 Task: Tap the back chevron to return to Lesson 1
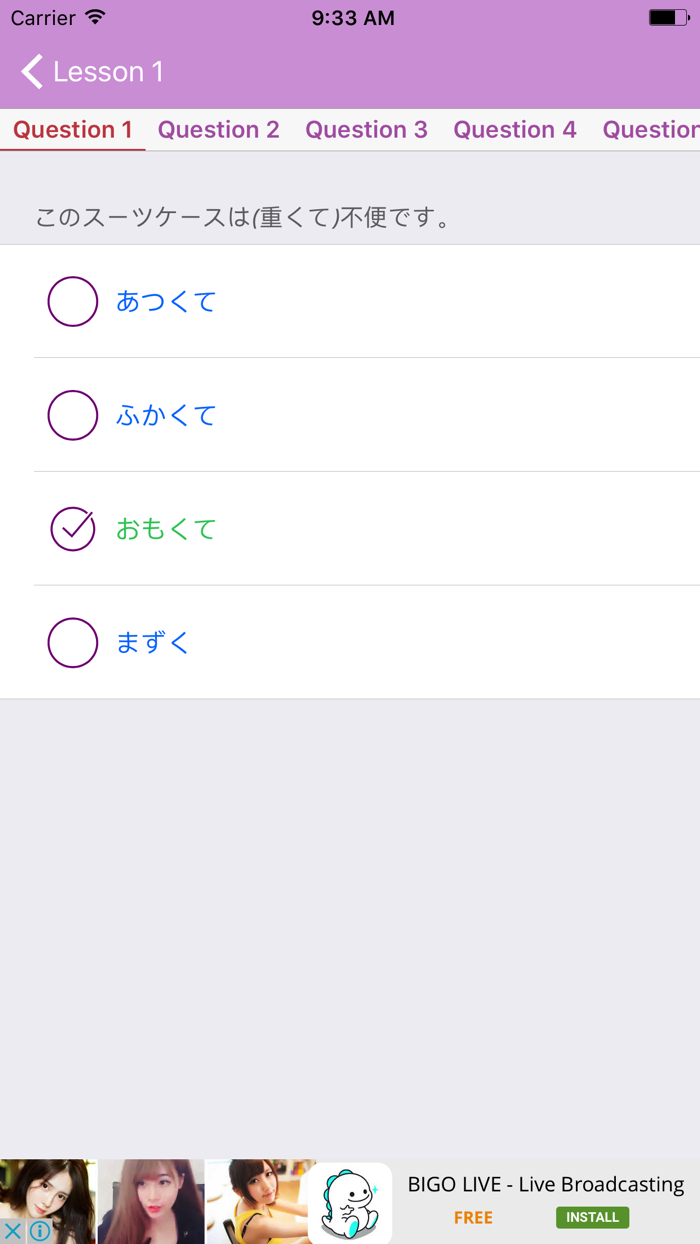31,71
